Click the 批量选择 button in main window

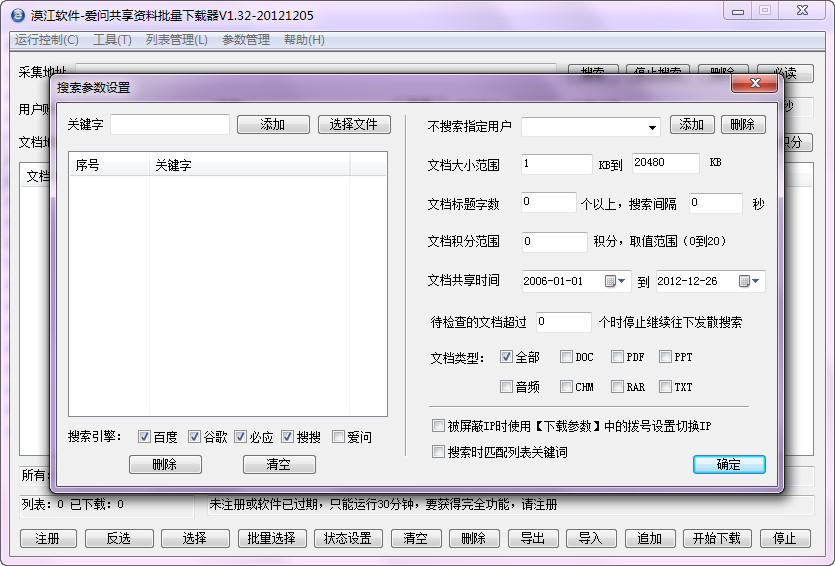click(x=272, y=538)
